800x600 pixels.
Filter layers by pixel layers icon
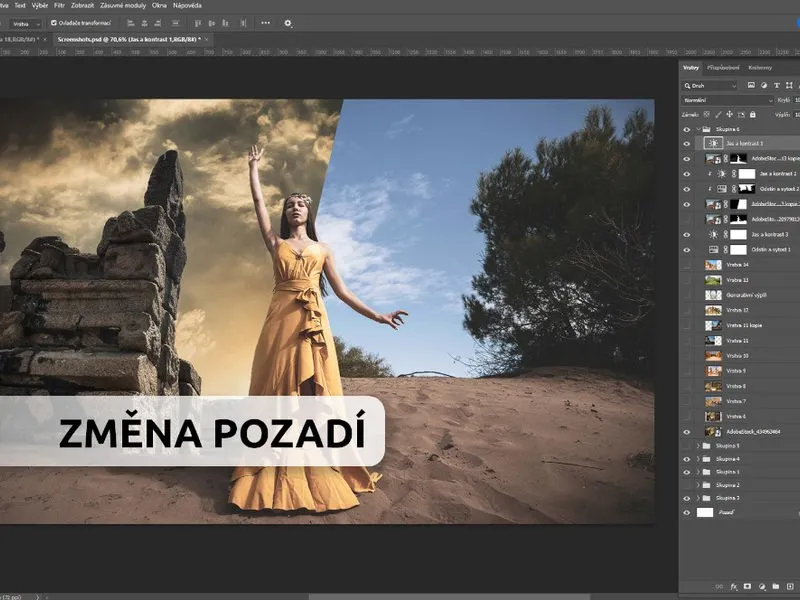click(751, 86)
